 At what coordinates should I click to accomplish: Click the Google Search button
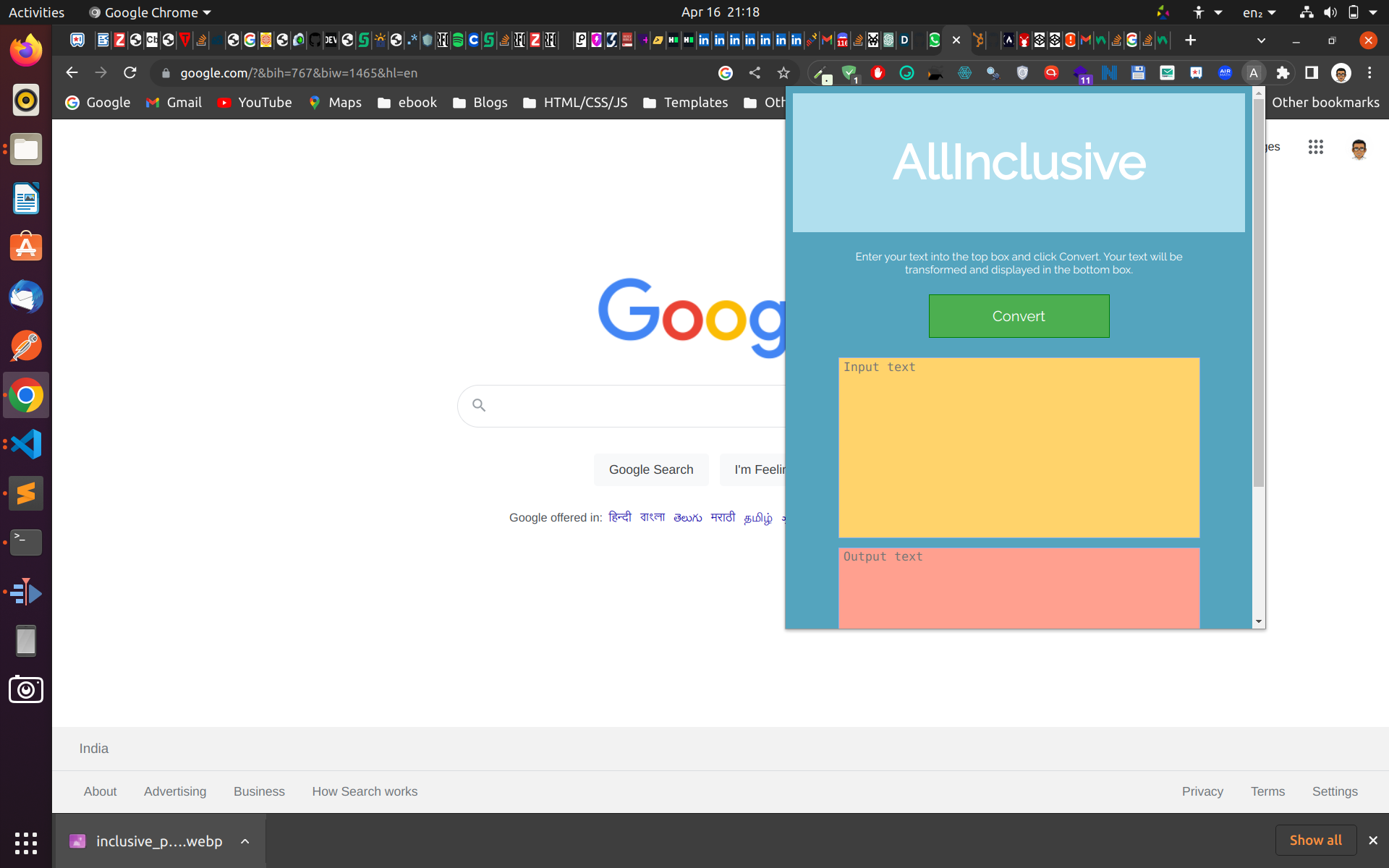point(650,469)
